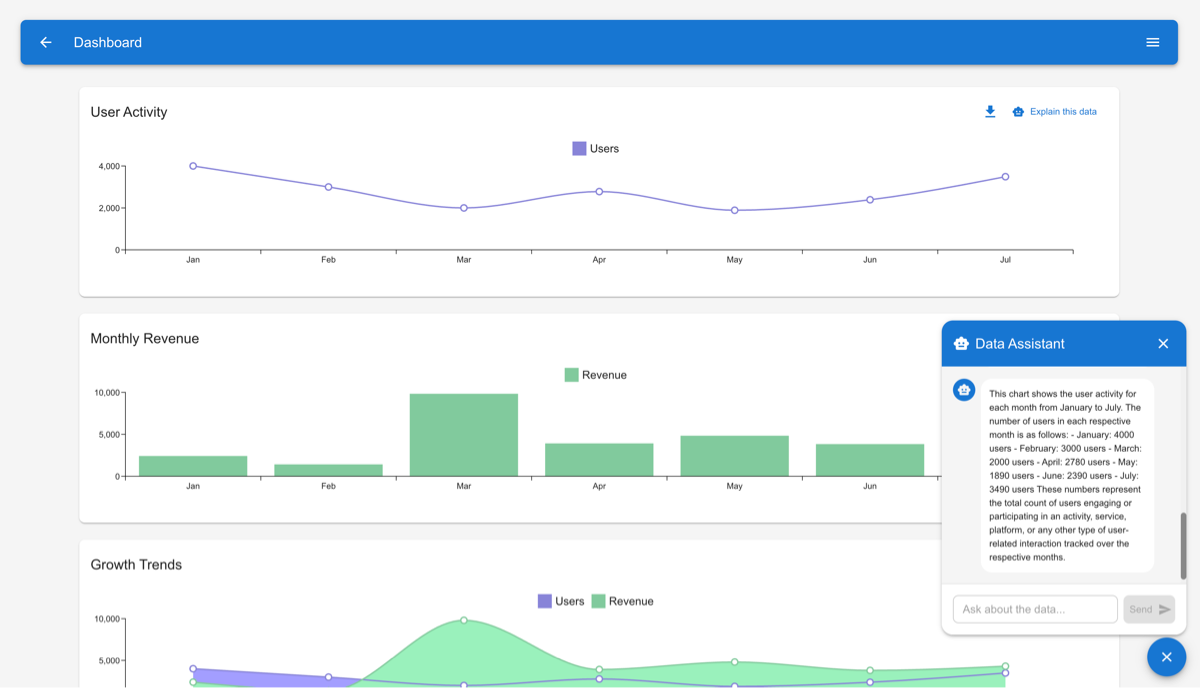Screen dimensions: 1200x688
Task: Click the robot icon beside Explain this data
Action: click(1018, 112)
